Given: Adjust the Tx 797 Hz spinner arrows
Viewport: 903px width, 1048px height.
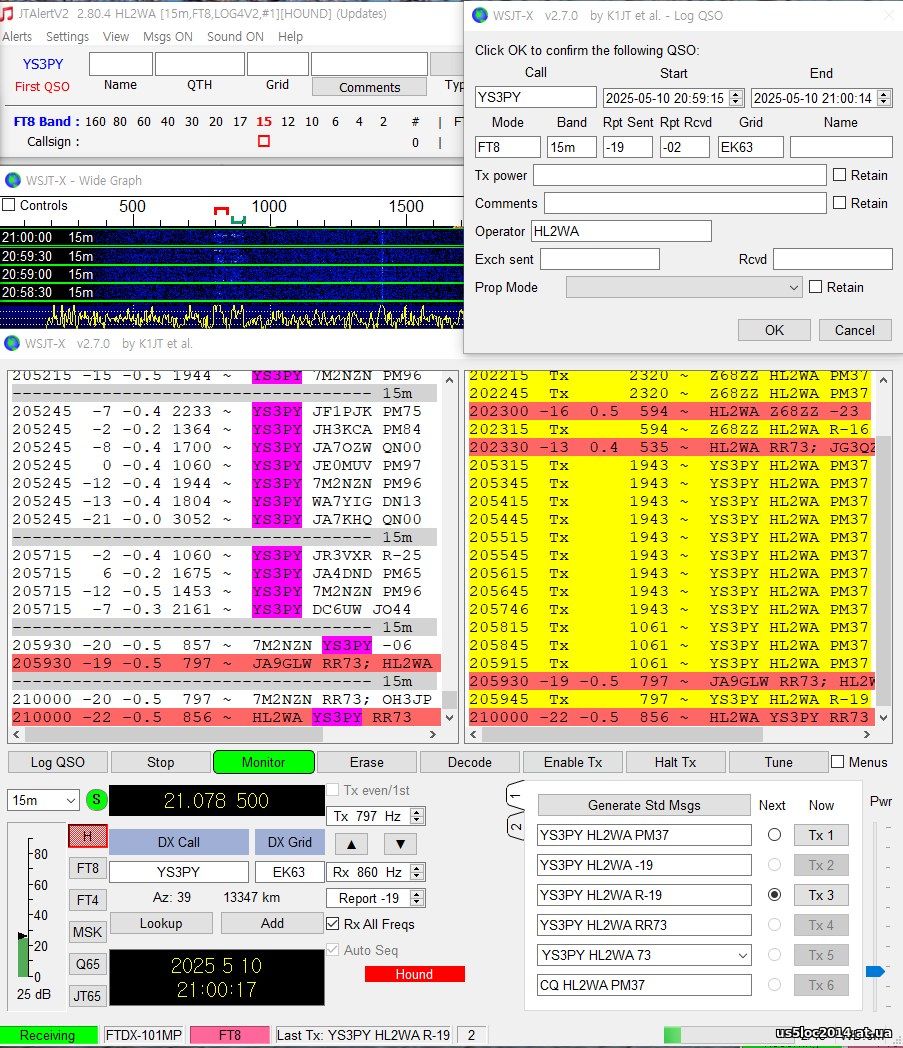Looking at the screenshot, I should pos(417,816).
